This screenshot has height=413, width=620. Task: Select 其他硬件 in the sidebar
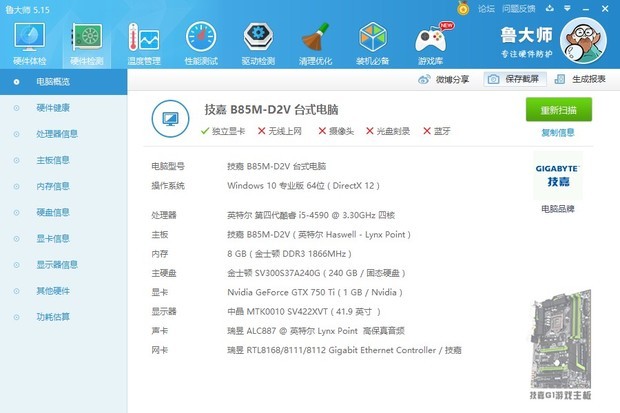[63, 291]
